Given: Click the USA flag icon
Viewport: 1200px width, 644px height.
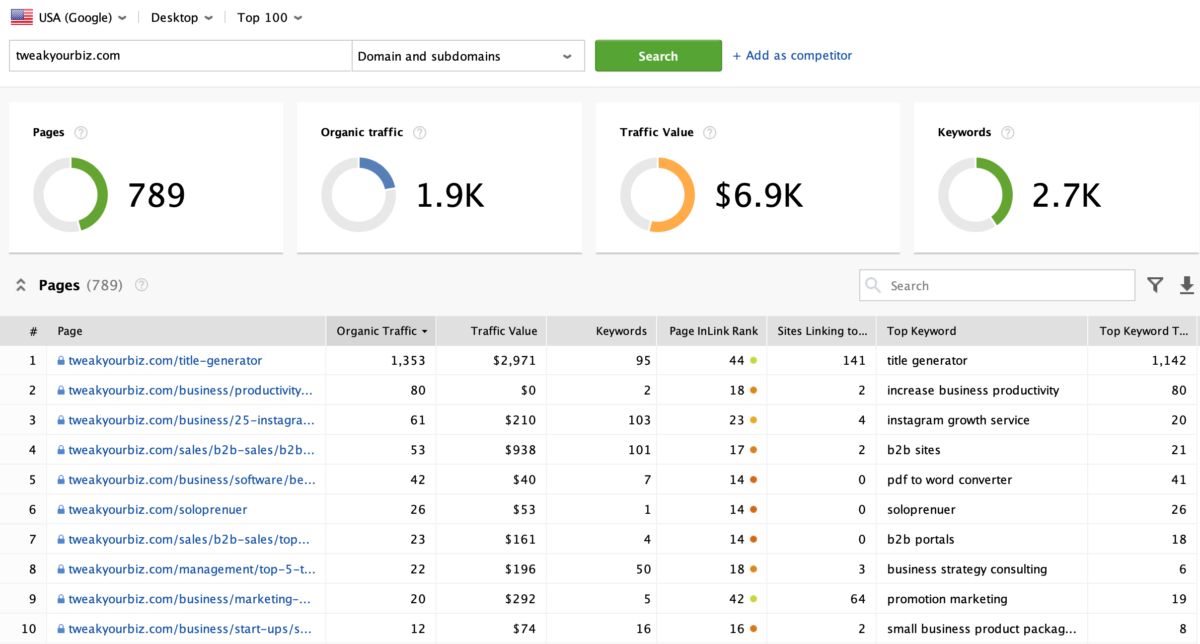Looking at the screenshot, I should [22, 17].
